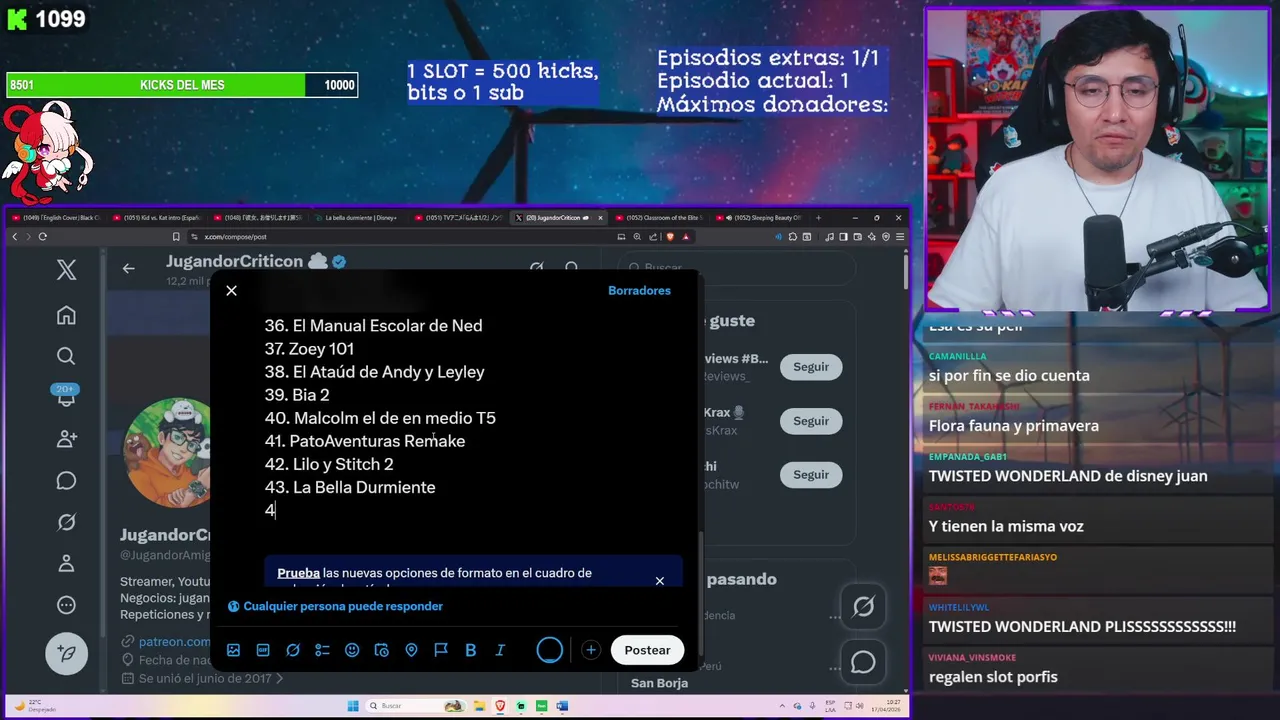The image size is (1280, 720).
Task: Switch to Kid vs. Kat intro tab
Action: [x=157, y=217]
